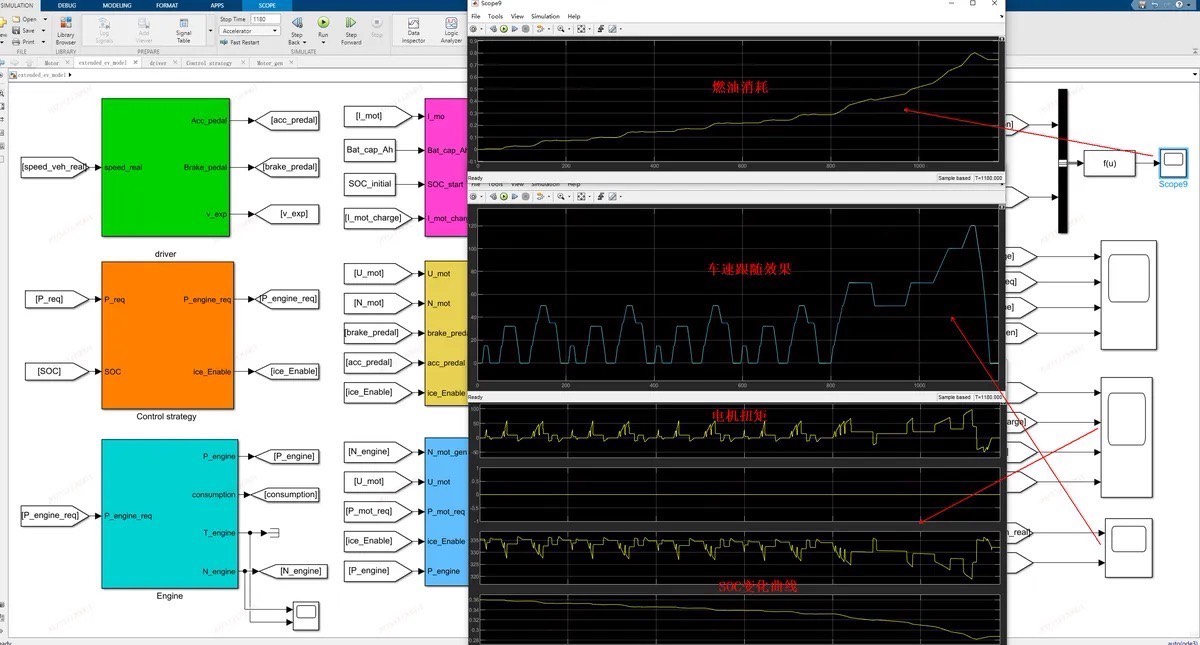Open the Help menu in Scope9
Screen dimensions: 1200x645
coord(574,16)
